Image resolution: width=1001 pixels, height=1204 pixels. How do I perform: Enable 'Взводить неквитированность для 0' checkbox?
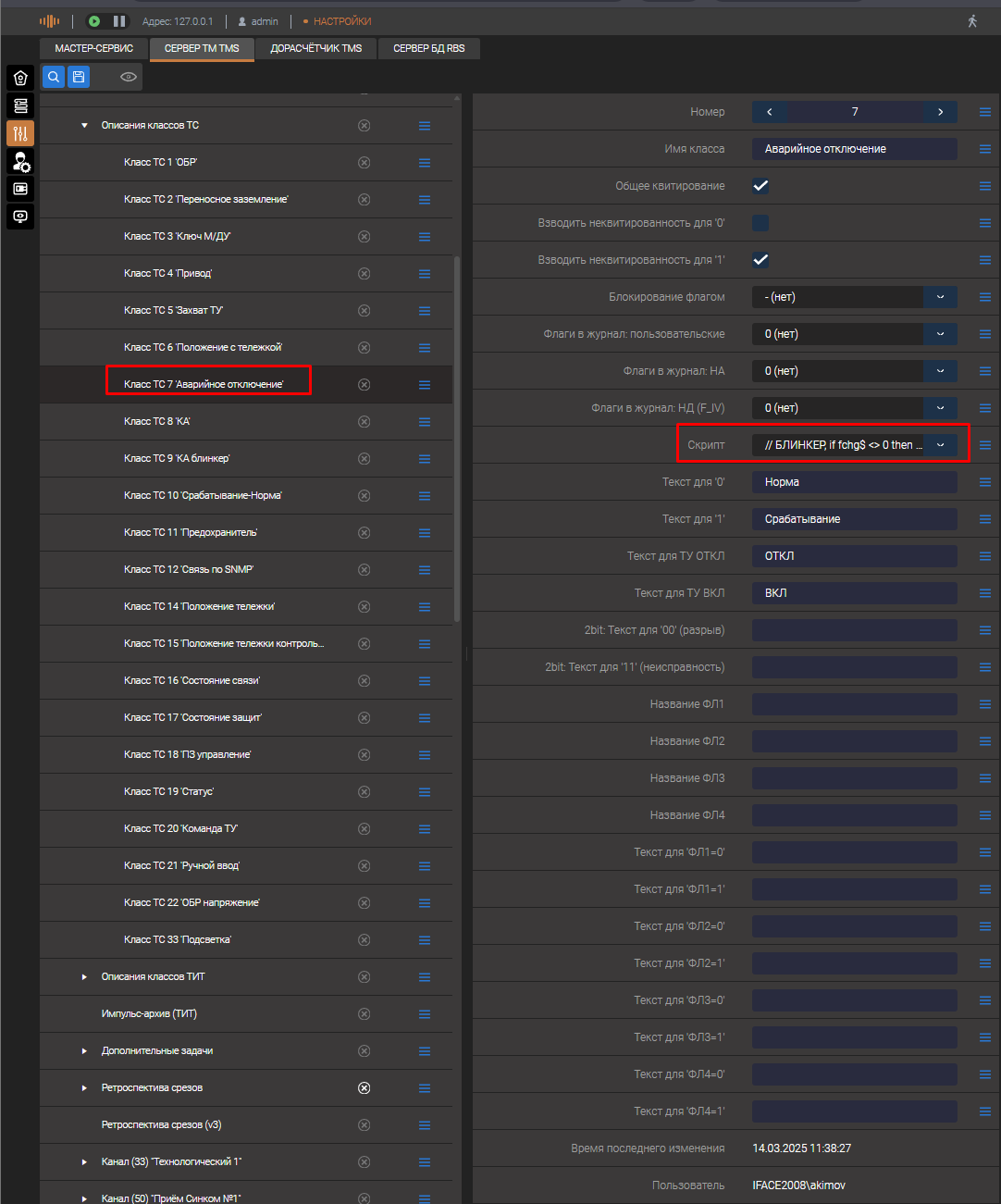pyautogui.click(x=760, y=223)
